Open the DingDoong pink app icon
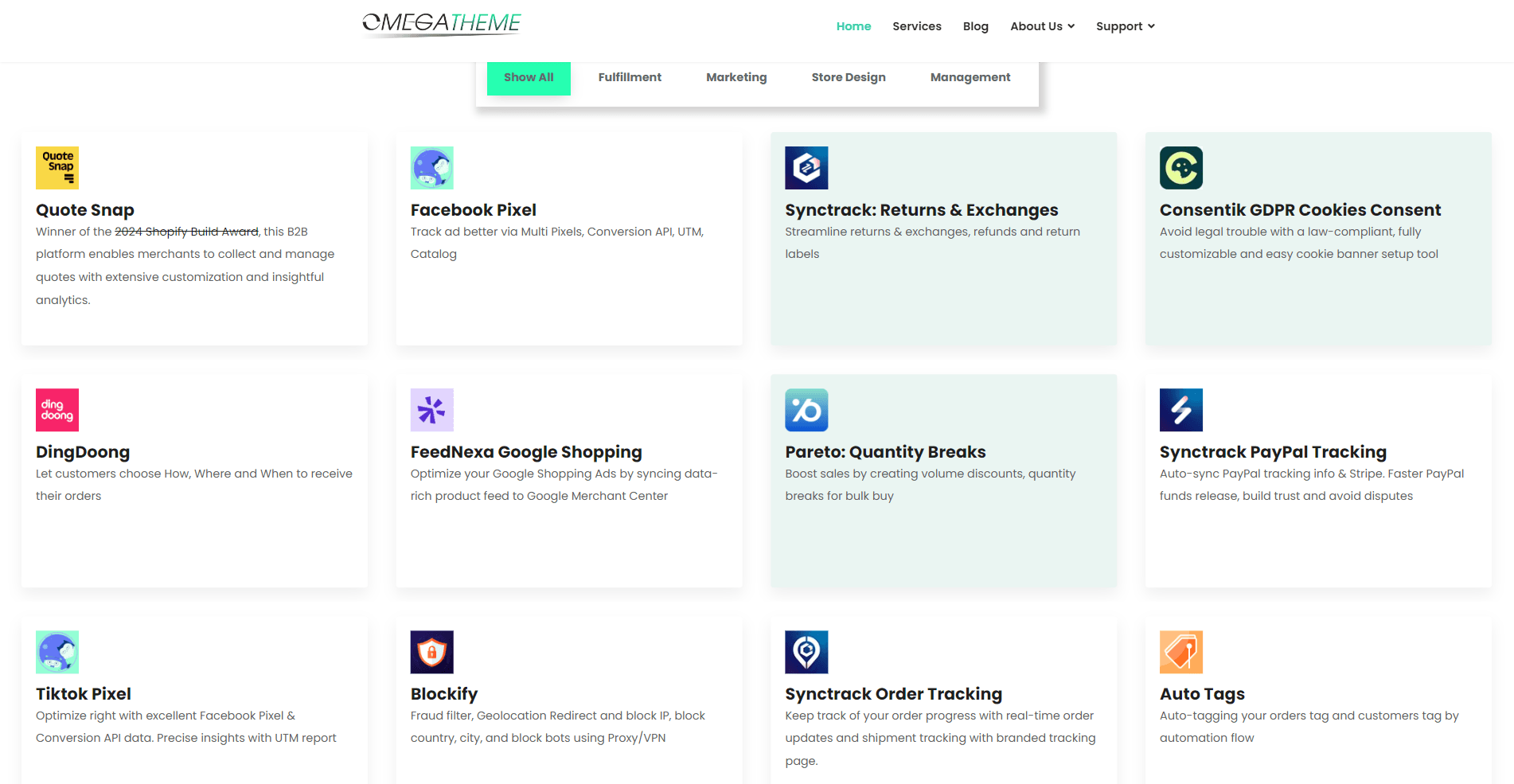1514x784 pixels. (57, 410)
